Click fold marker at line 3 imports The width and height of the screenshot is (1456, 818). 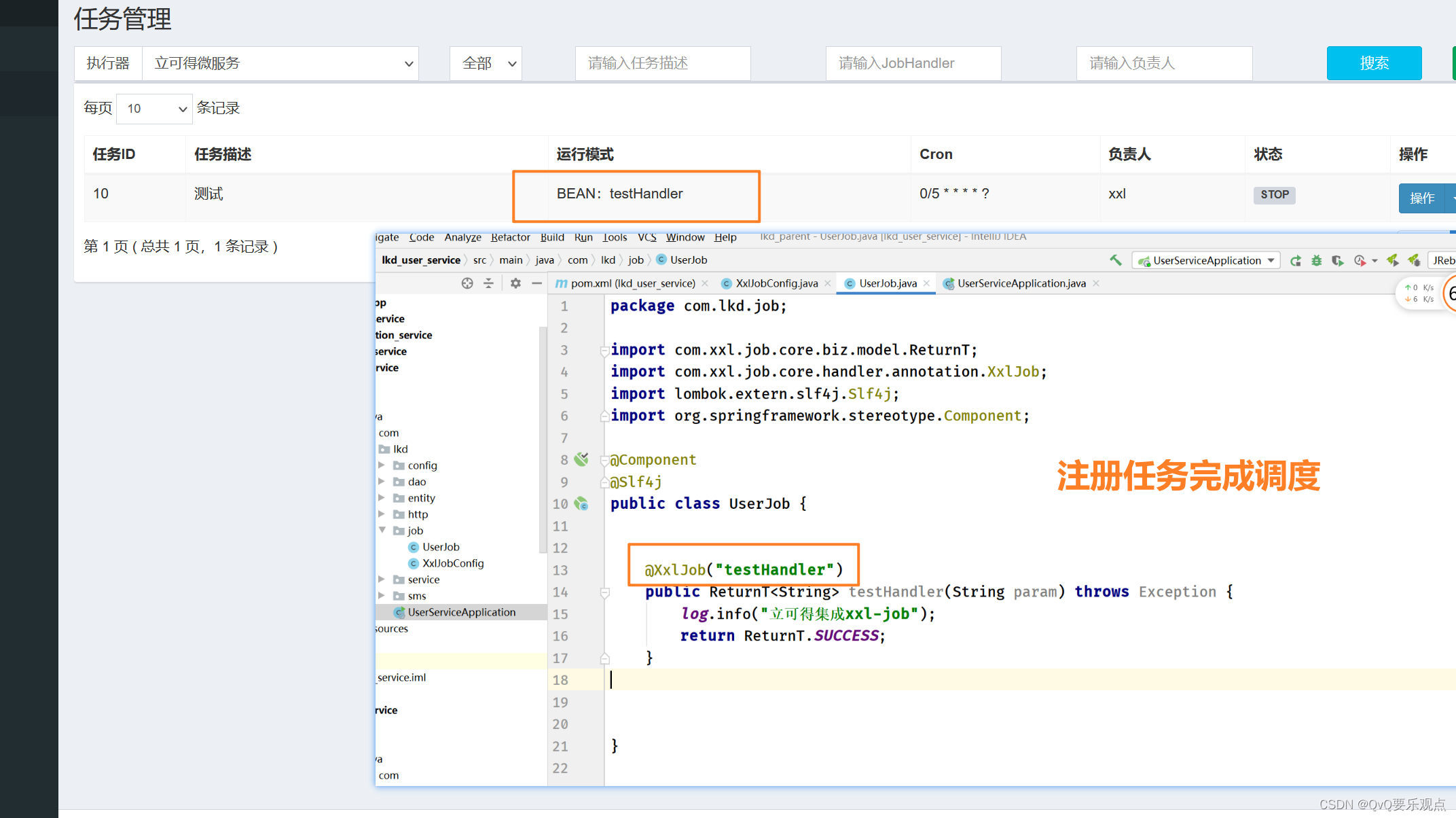(604, 351)
